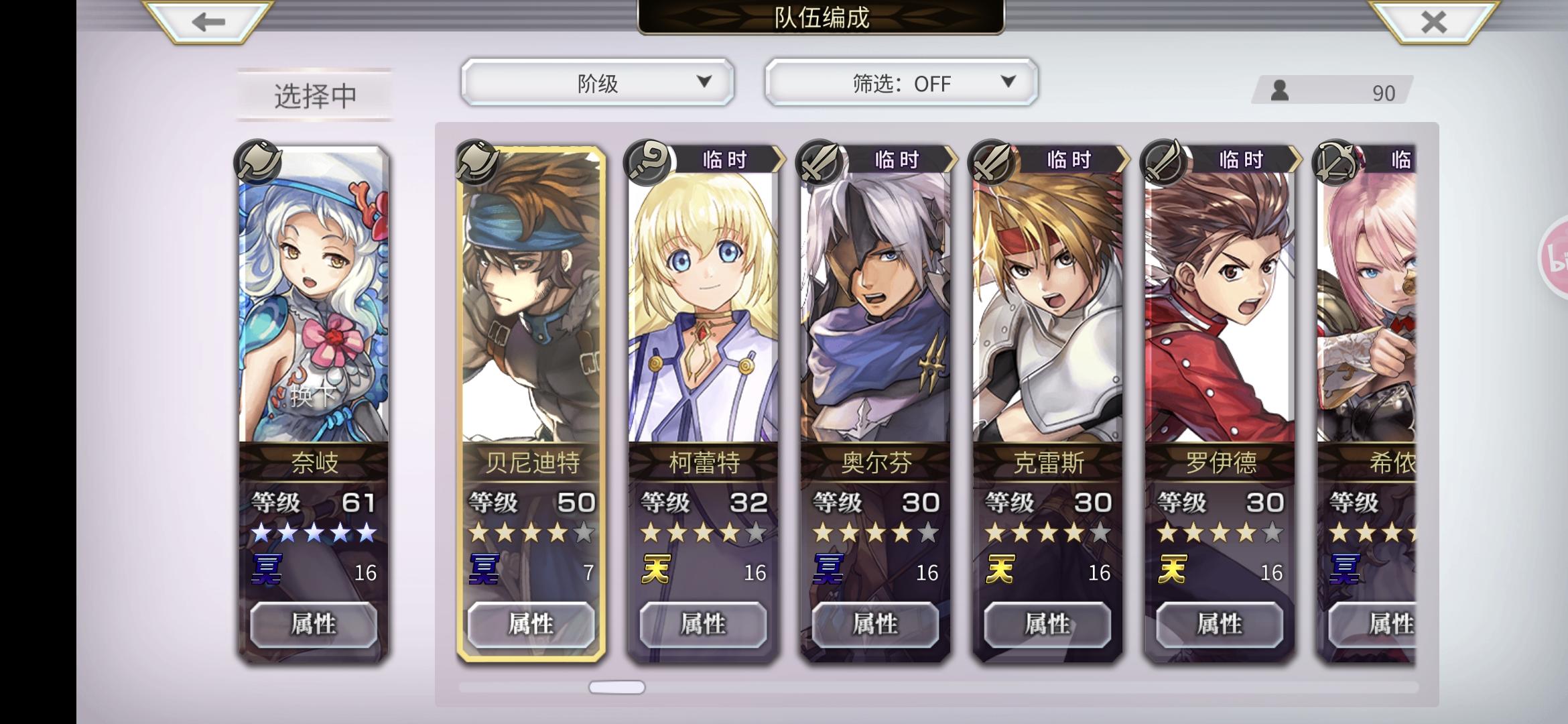Click the sword icon on 克雷斯's card
The width and height of the screenshot is (1568, 724).
point(992,162)
